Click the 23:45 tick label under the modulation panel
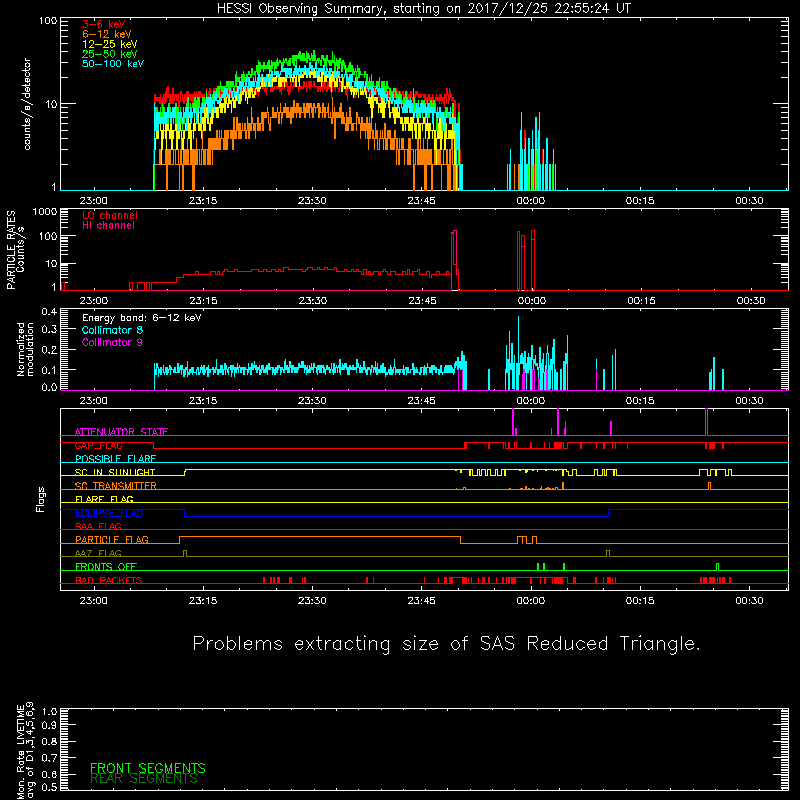The image size is (800, 800). 421,401
